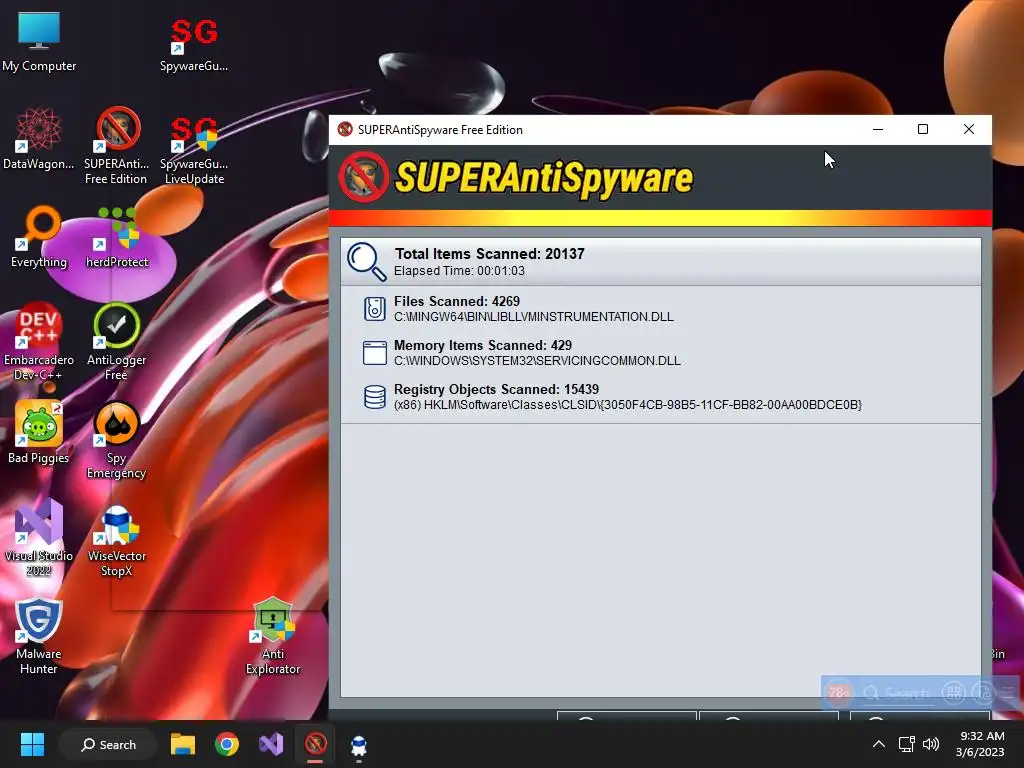Open AntiLogger Free shortcut
Viewport: 1024px width, 768px height.
click(x=116, y=341)
